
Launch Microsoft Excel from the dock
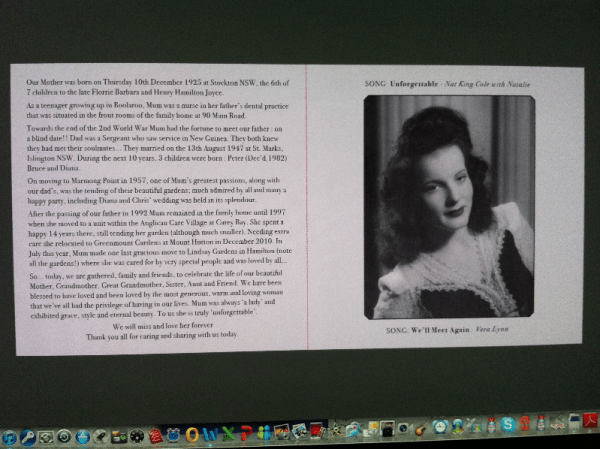228,433
